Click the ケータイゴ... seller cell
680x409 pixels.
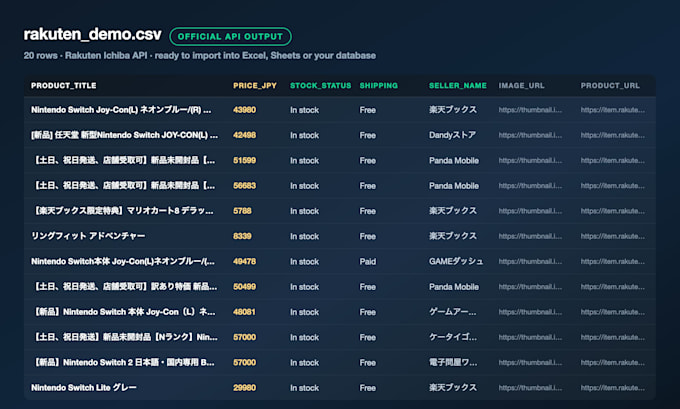tap(453, 337)
